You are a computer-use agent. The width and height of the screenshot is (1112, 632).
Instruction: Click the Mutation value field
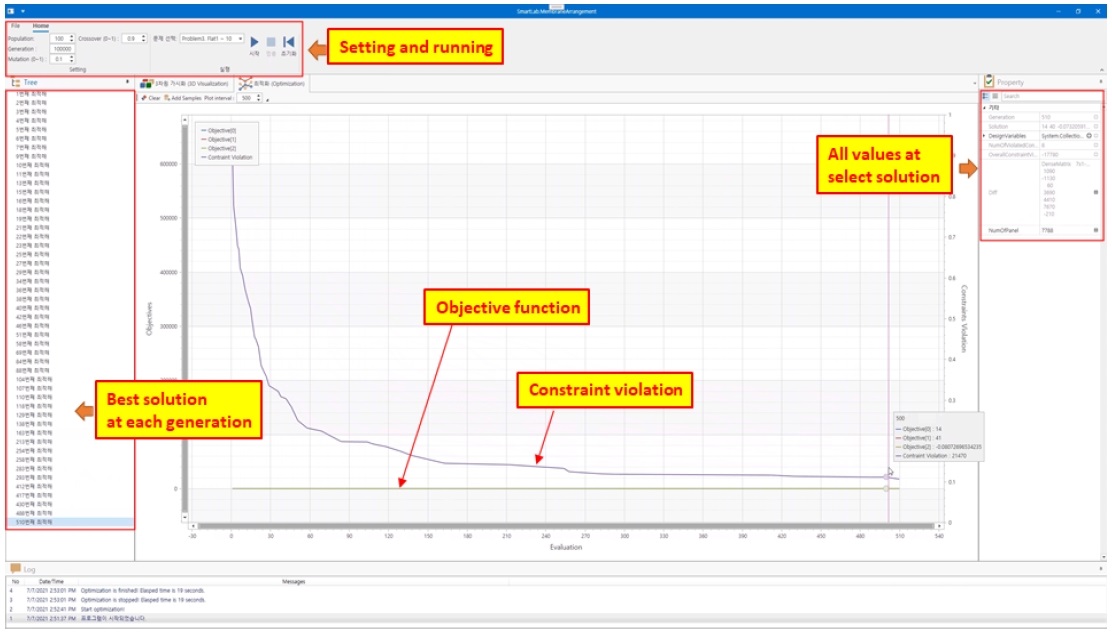click(62, 59)
